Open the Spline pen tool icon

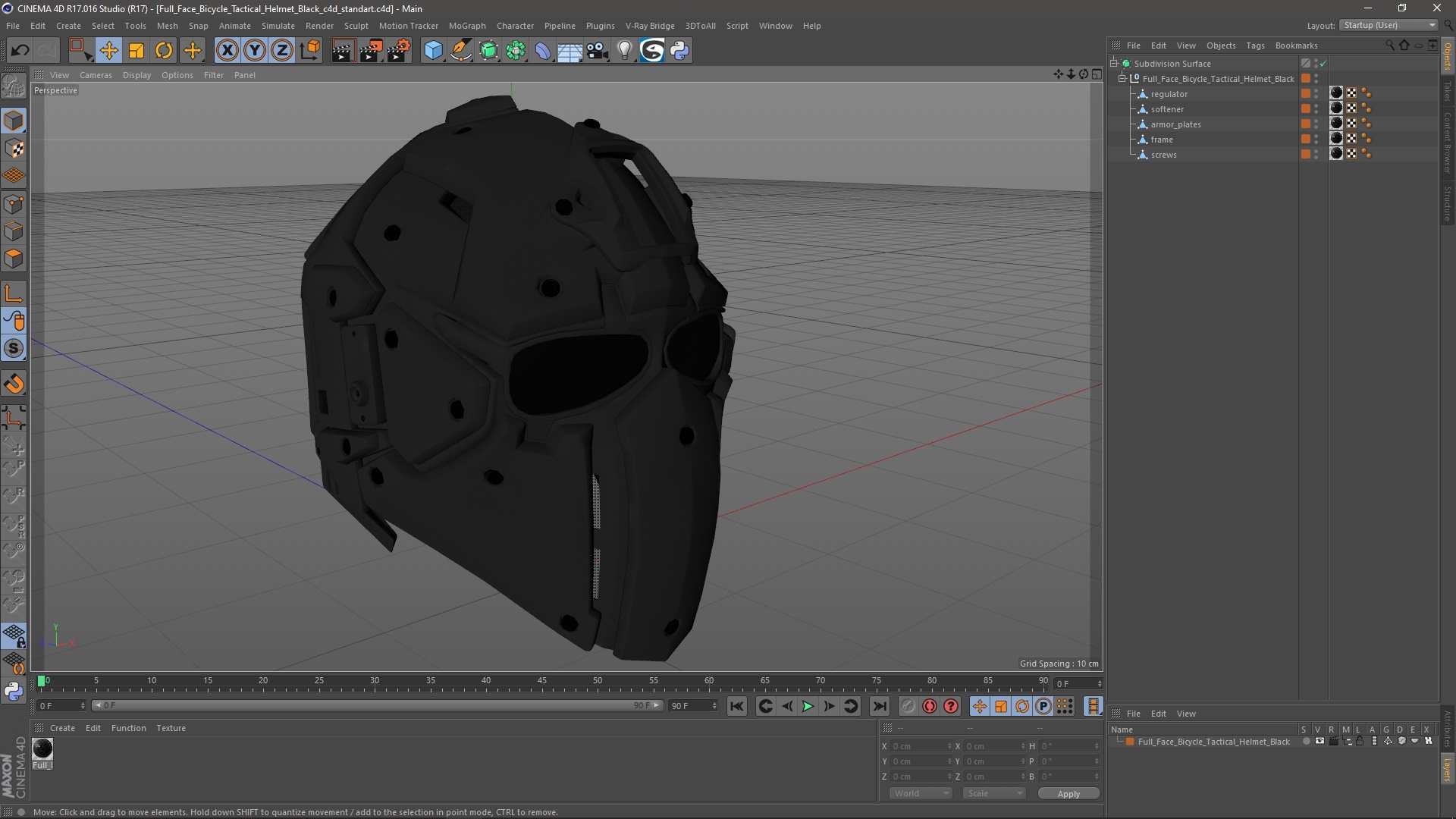[x=461, y=51]
